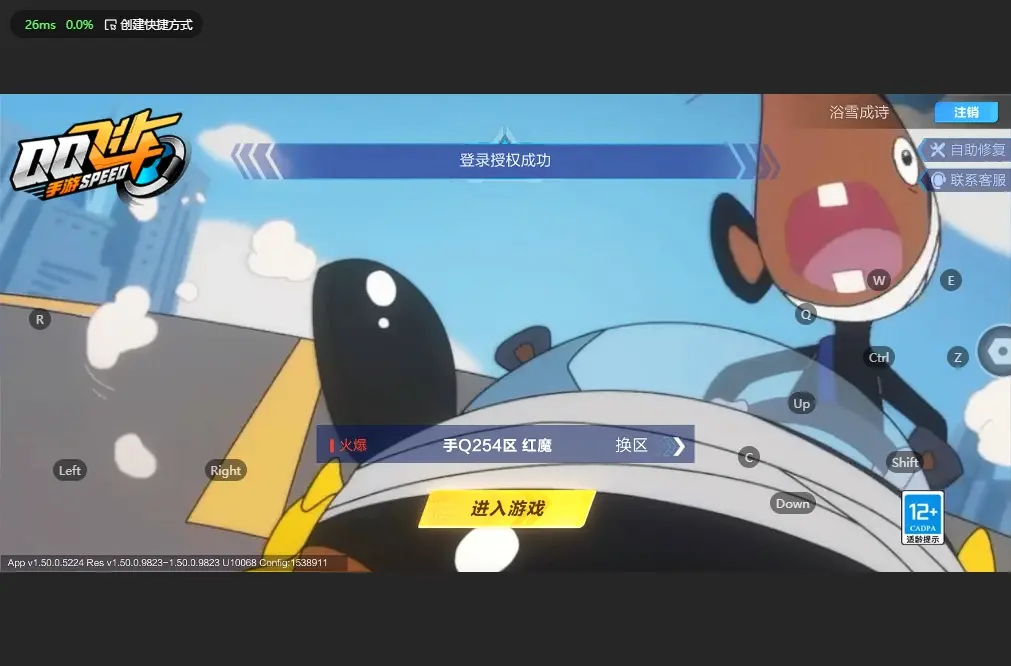Select the 手Q254区 红魔 server bar
1011x666 pixels.
click(x=505, y=444)
